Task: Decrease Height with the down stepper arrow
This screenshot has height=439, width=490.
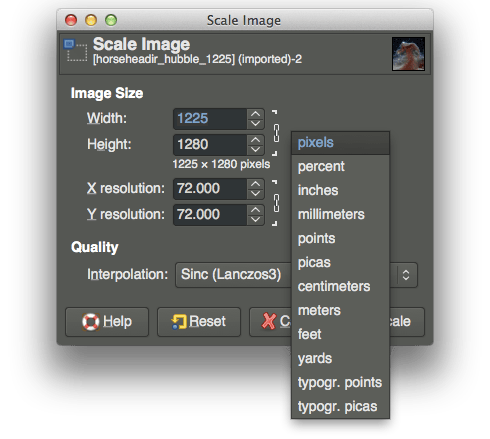Action: point(256,149)
